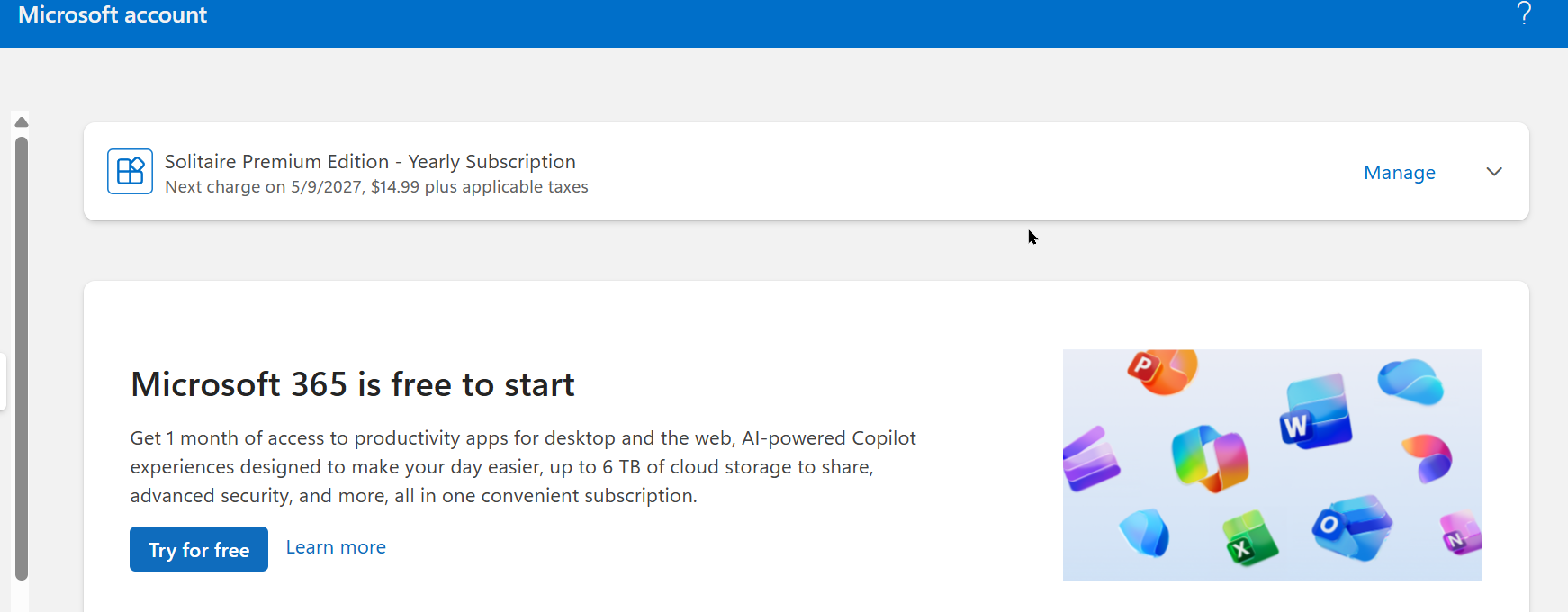Viewport: 1568px width, 612px height.
Task: Click the Get 1 month of access paragraph
Action: pos(523,466)
